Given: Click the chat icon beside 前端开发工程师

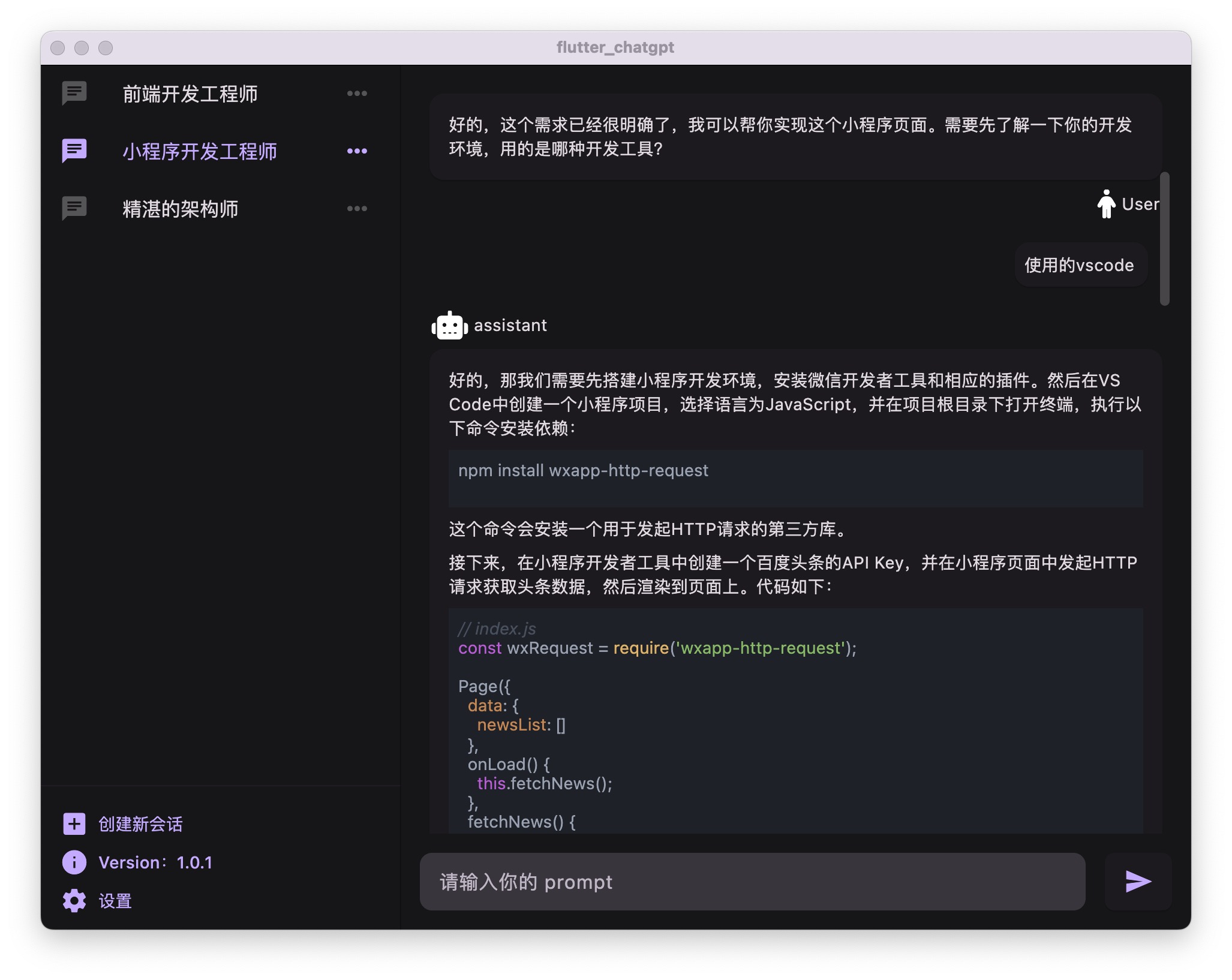Looking at the screenshot, I should [x=74, y=94].
